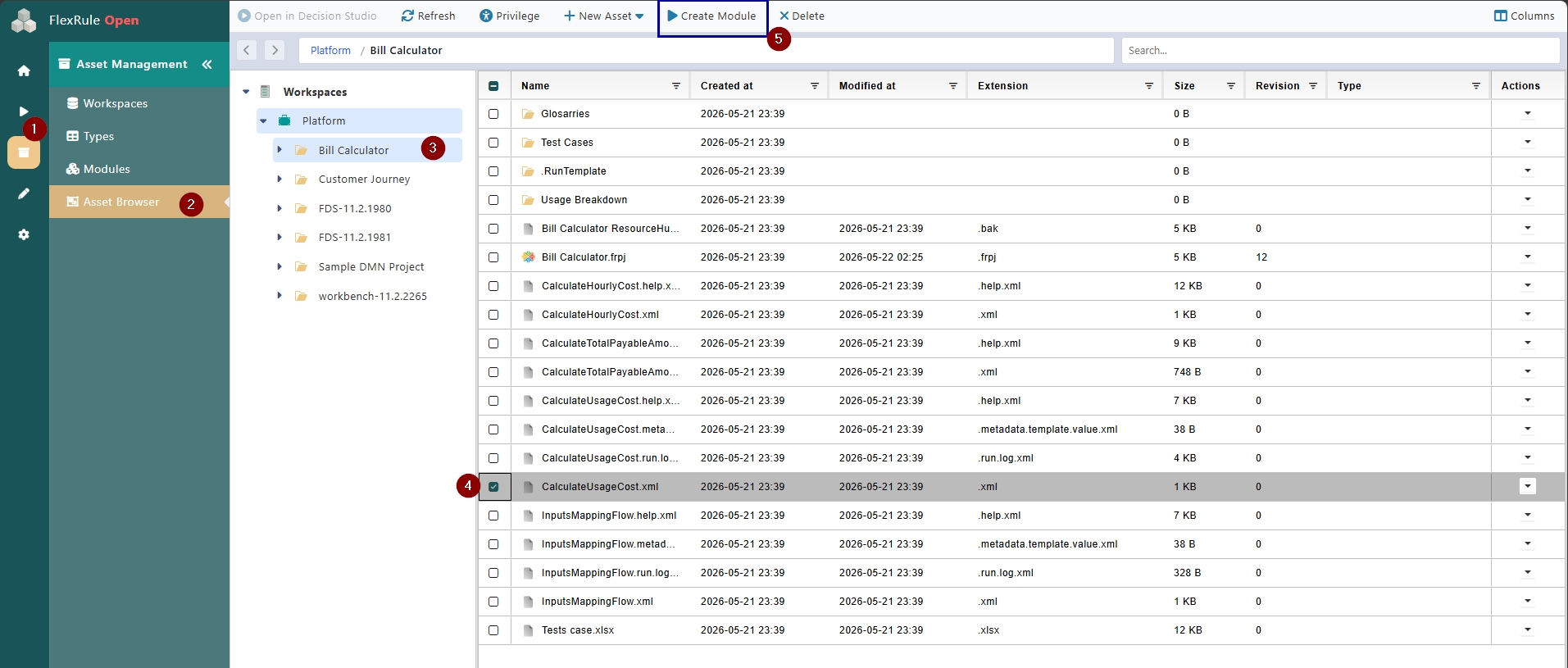Check the Tests case.xlsx row checkbox
1568x668 pixels.
tap(493, 630)
